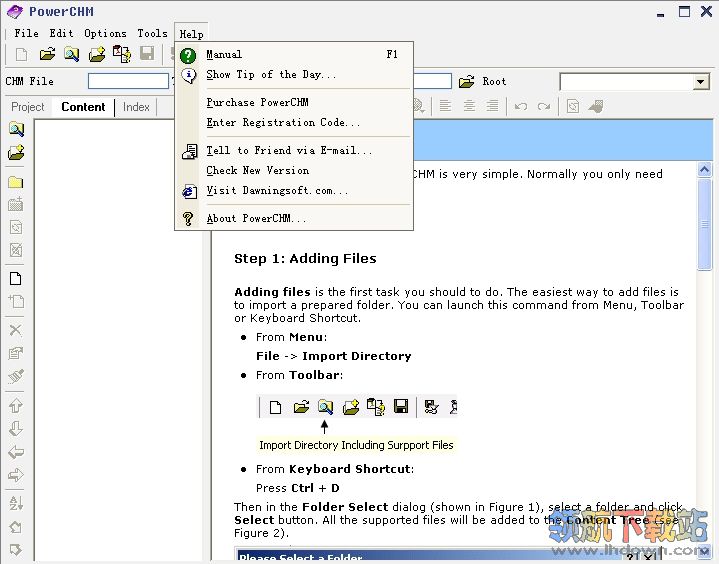Click 'File -> Import Directory' text

coord(334,356)
